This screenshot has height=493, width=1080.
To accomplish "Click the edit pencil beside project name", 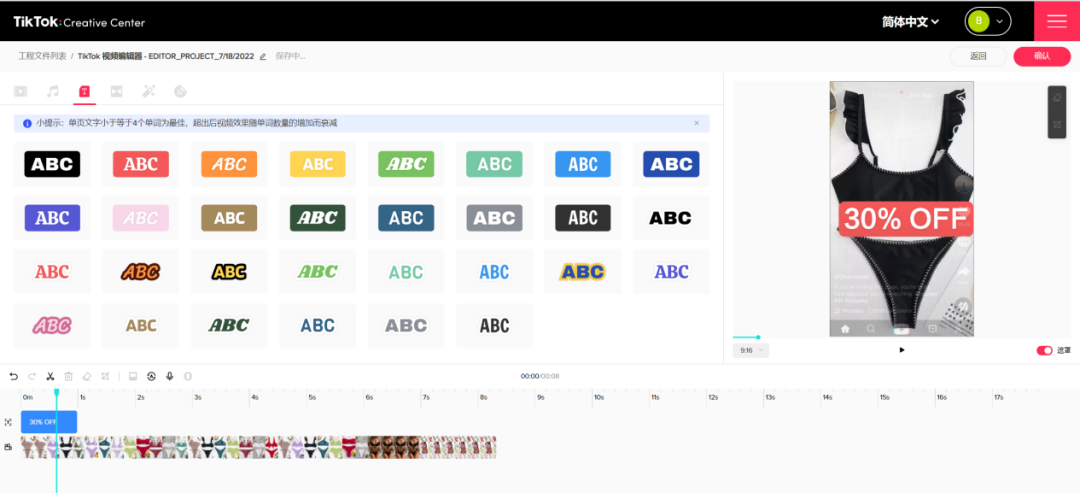I will 263,57.
